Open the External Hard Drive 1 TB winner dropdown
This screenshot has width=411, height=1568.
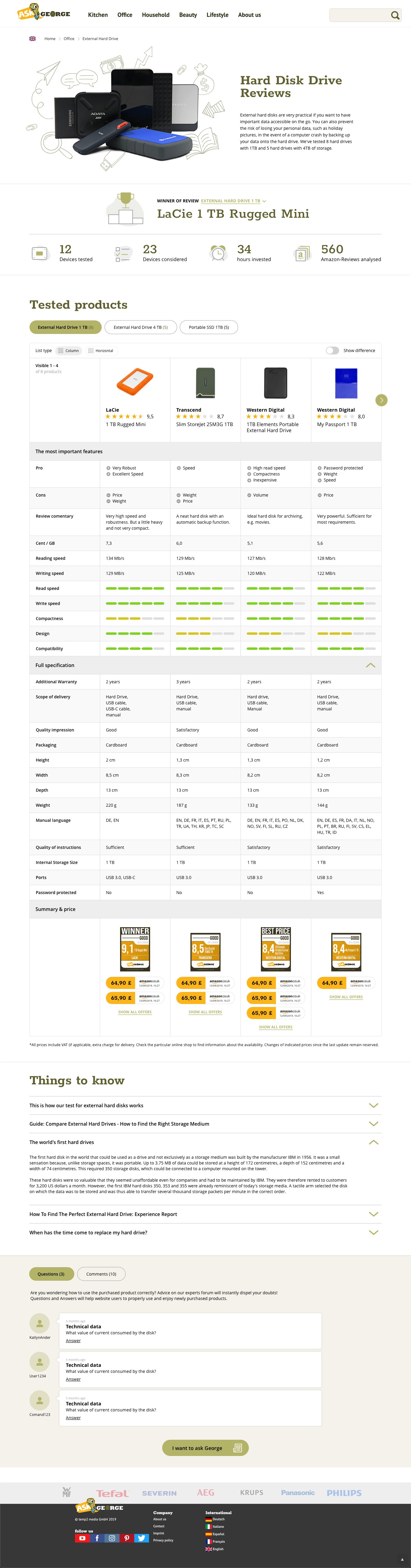pyautogui.click(x=233, y=201)
